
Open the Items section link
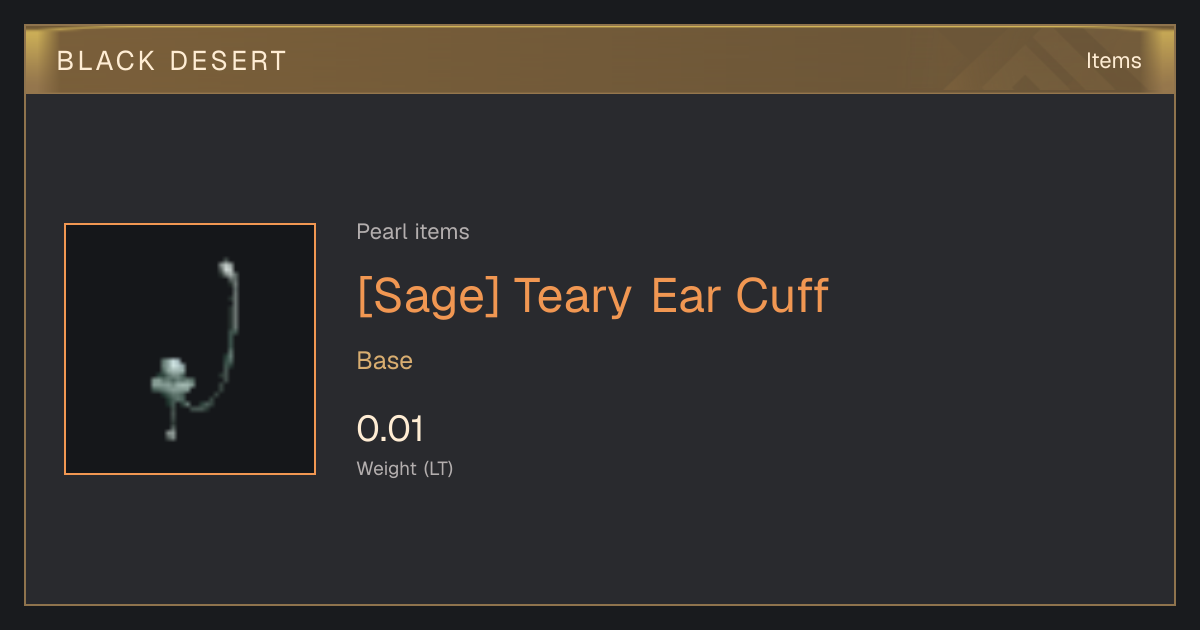point(1113,61)
